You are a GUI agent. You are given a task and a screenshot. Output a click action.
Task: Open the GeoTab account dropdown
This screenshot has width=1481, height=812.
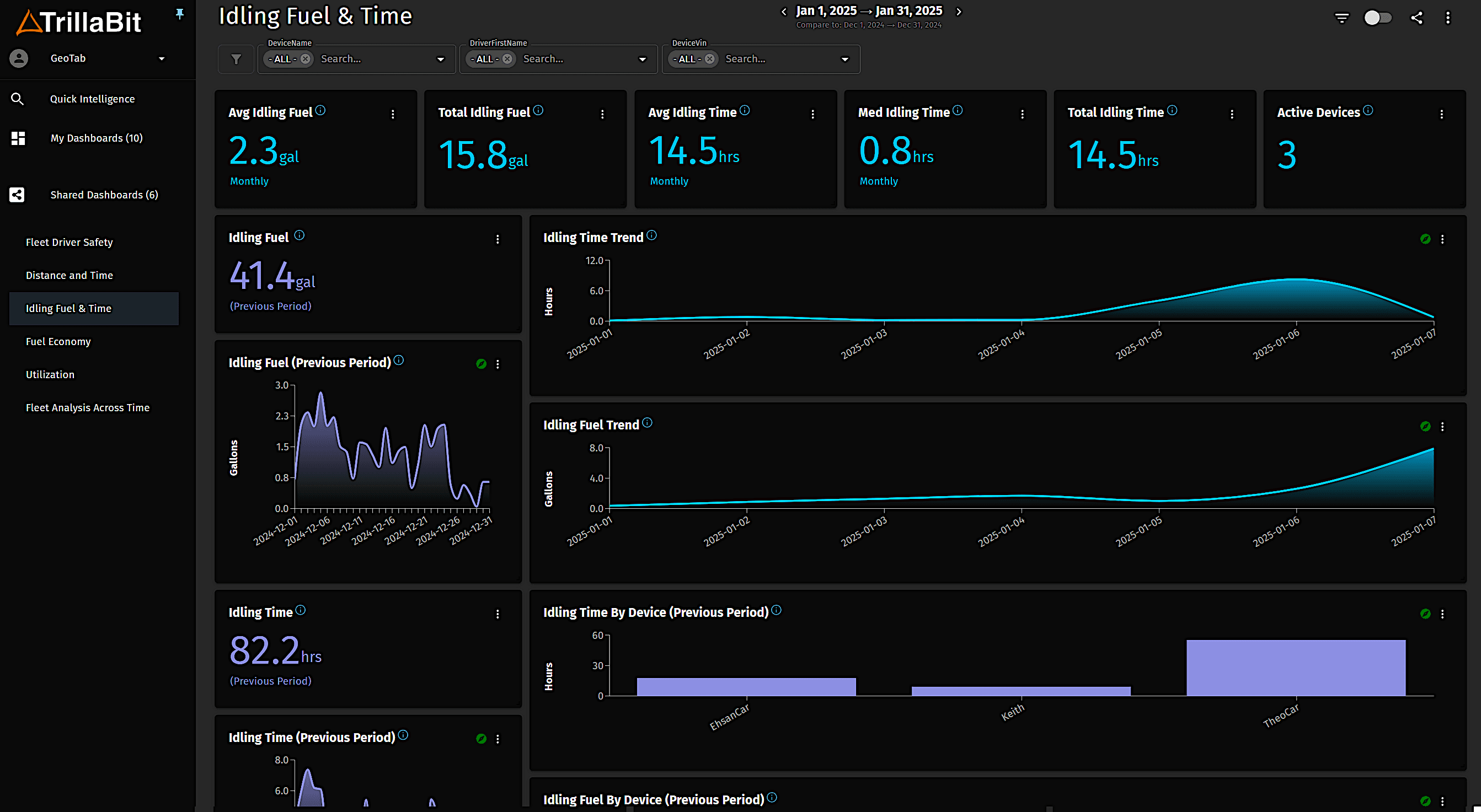(162, 58)
